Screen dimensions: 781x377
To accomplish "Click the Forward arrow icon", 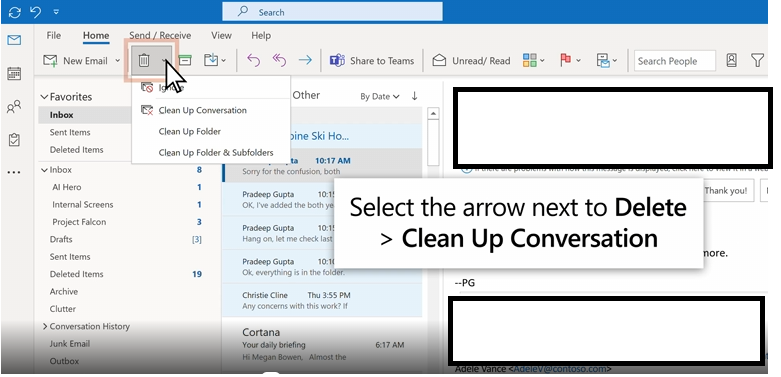I will tap(305, 61).
